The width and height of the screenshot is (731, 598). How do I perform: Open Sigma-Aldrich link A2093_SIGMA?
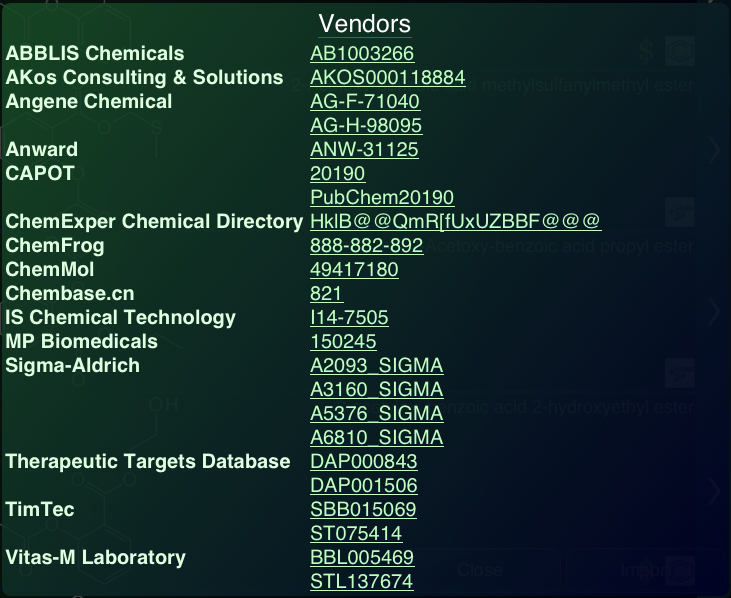(x=376, y=366)
